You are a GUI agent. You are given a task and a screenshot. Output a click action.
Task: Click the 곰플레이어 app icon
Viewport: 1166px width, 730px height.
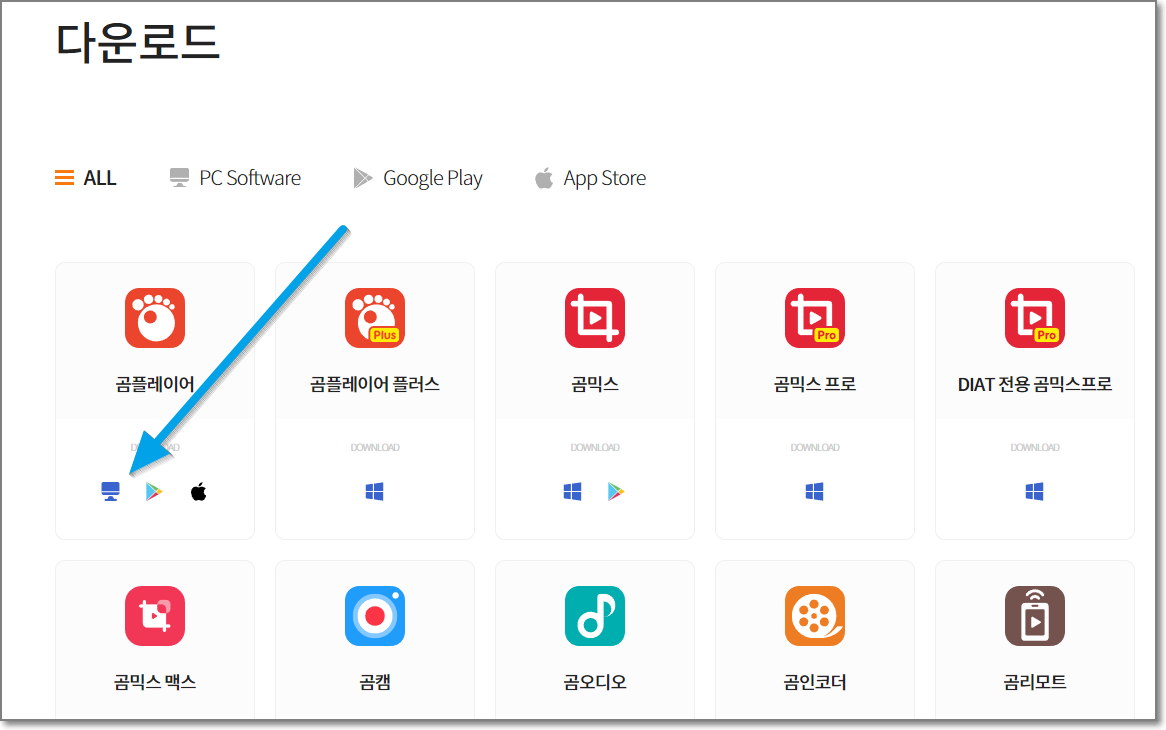[x=155, y=318]
